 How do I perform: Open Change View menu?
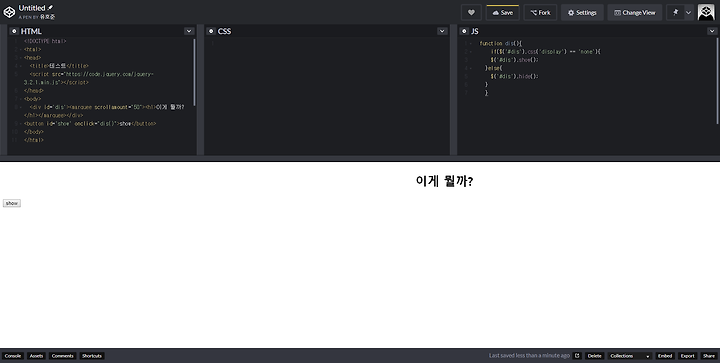(x=635, y=12)
